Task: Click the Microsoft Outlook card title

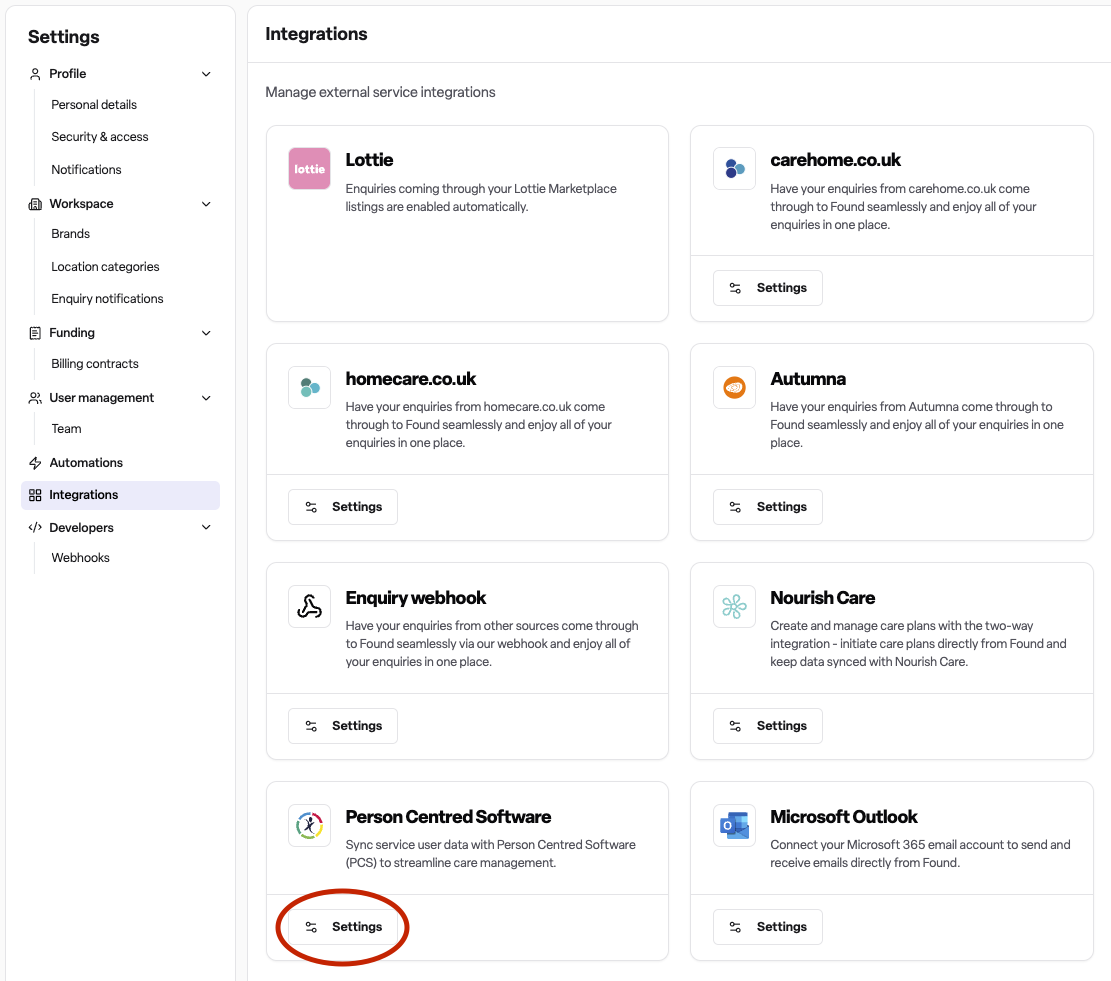Action: 844,817
